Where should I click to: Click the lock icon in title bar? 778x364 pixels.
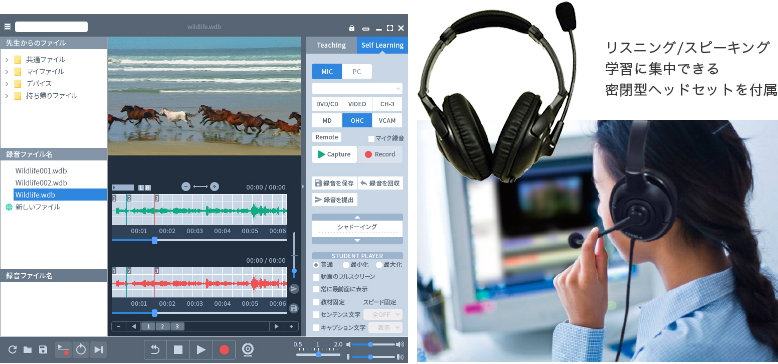coord(352,28)
